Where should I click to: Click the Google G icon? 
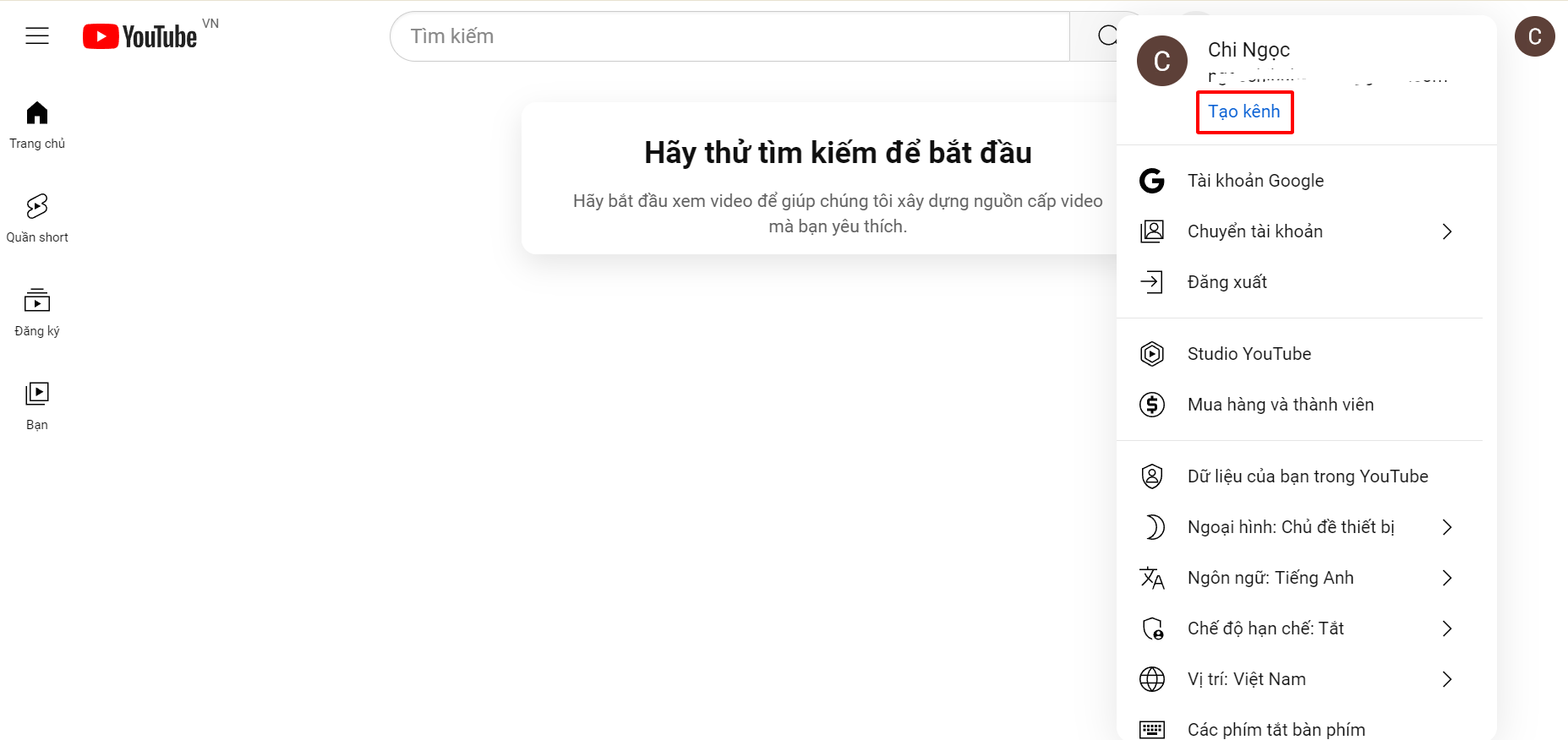click(1152, 181)
